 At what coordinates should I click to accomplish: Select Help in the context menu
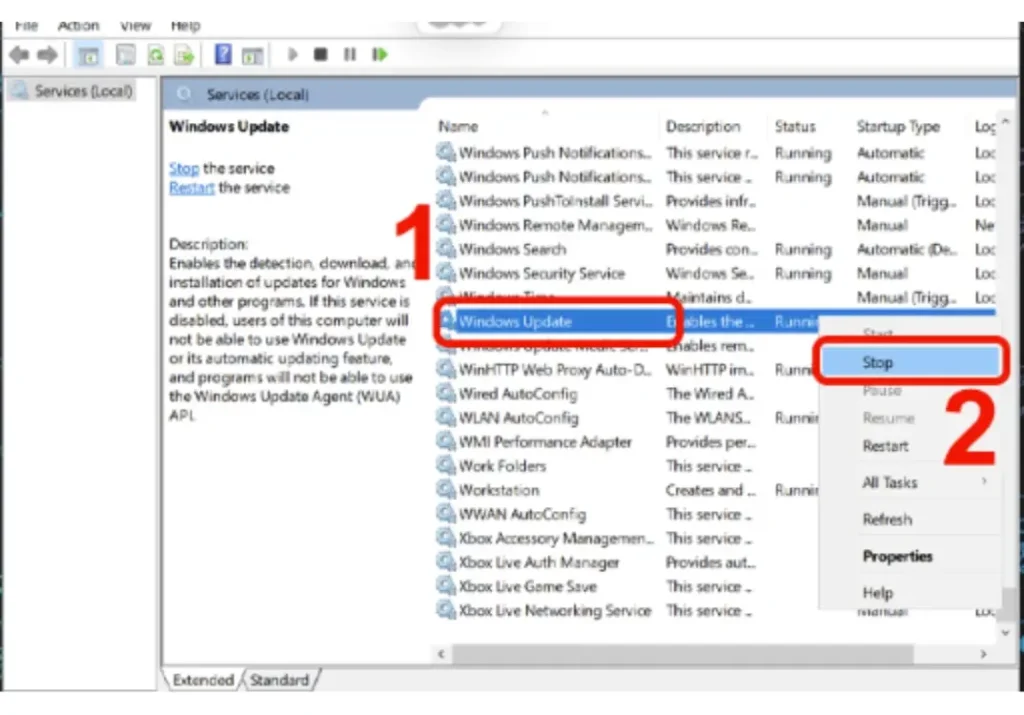[x=877, y=593]
